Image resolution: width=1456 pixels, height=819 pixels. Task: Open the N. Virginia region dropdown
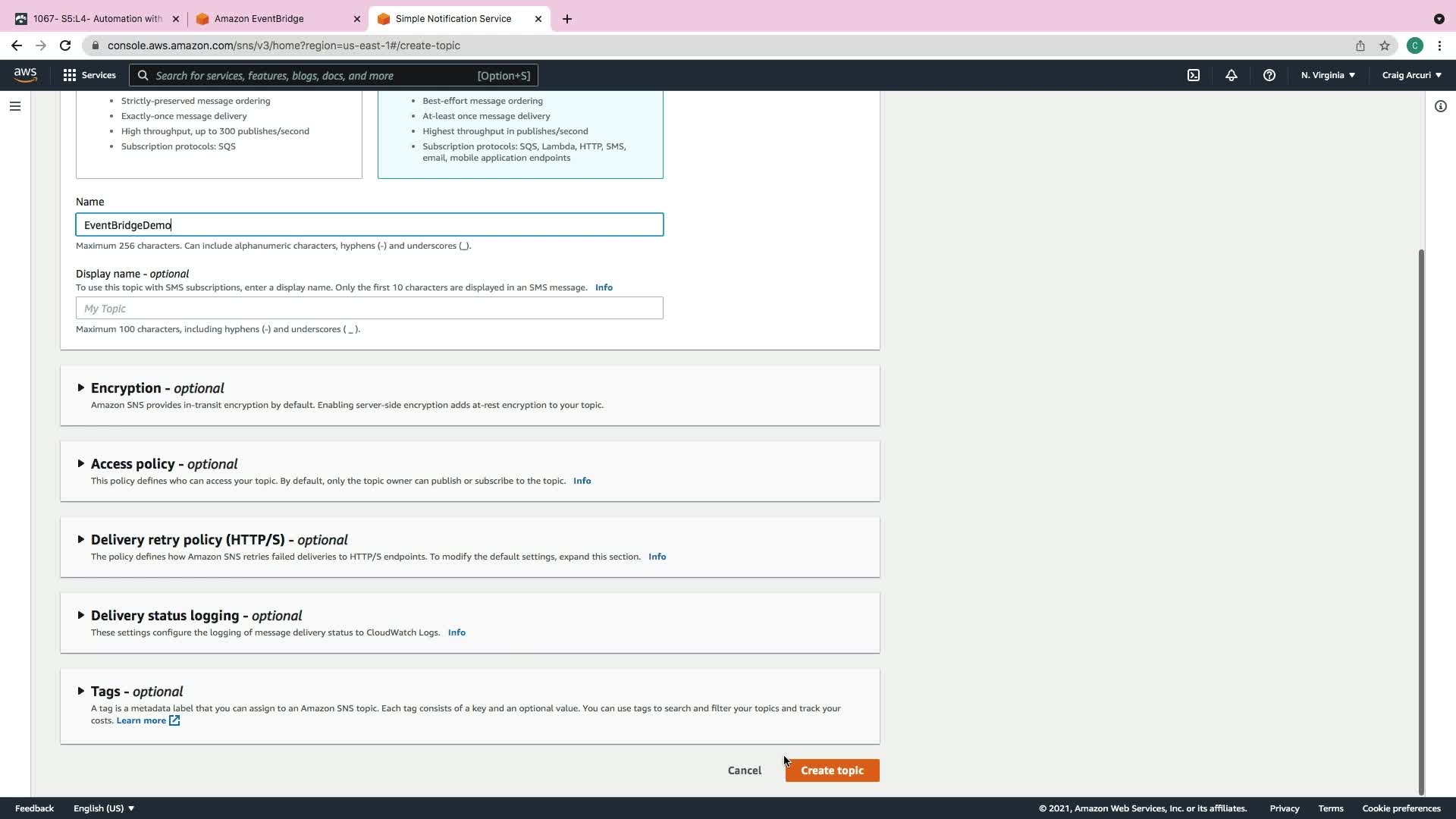pos(1328,75)
